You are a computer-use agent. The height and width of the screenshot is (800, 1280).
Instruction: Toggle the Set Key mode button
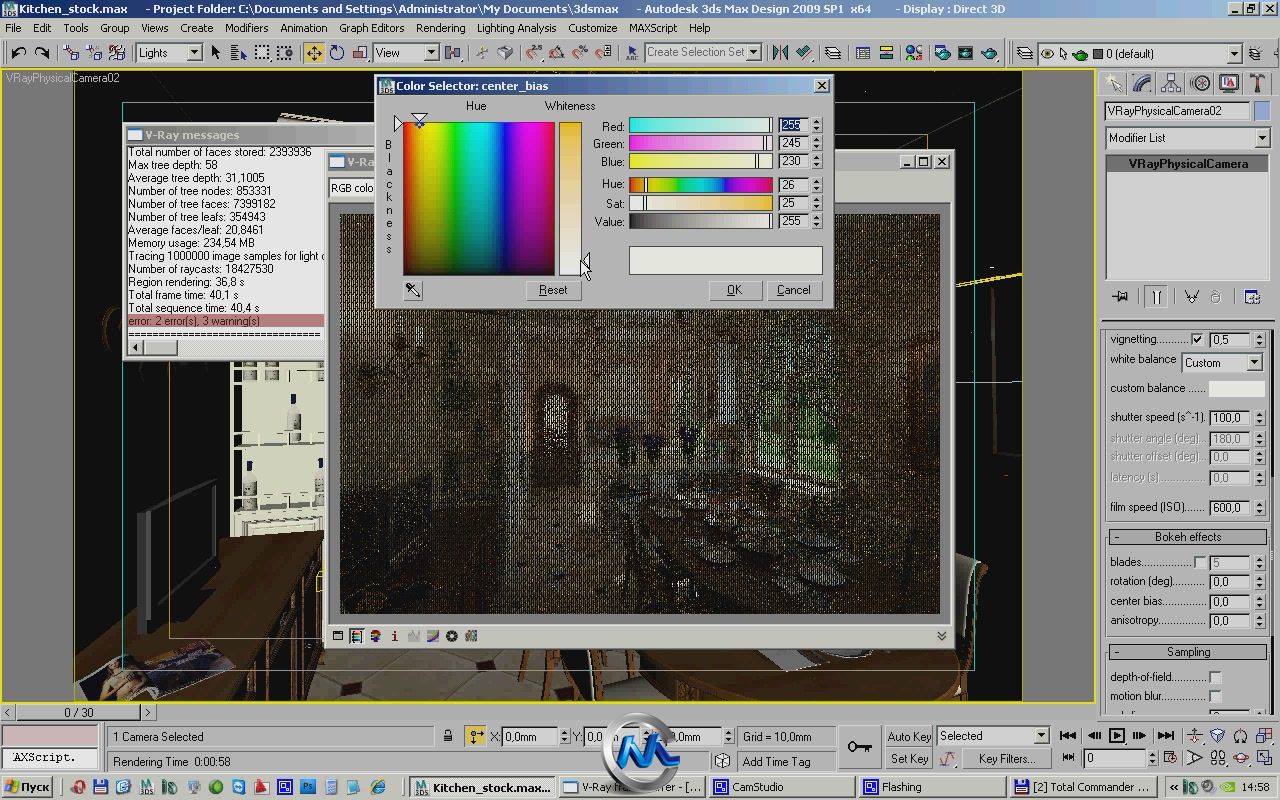(909, 759)
